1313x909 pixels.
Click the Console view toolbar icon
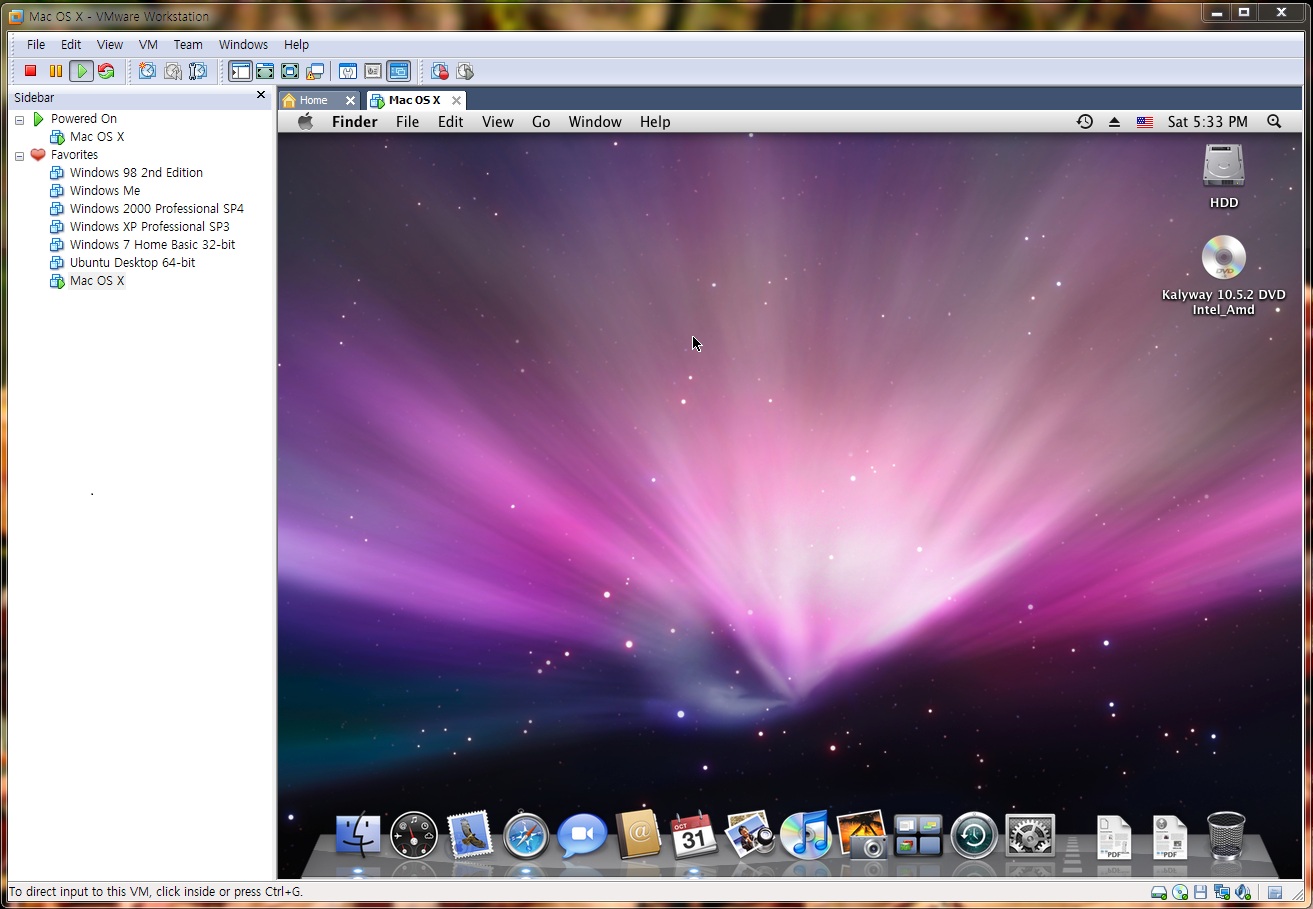[x=398, y=71]
